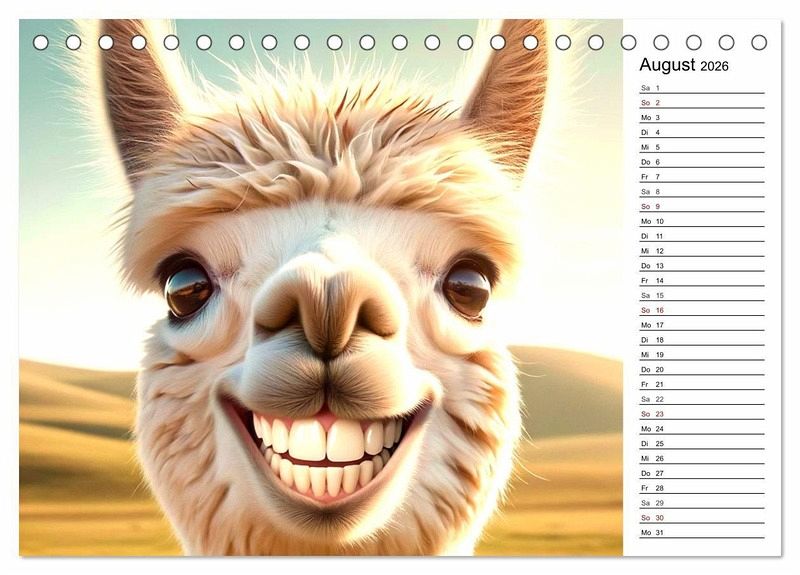
Task: Click the red So 9 date row
Action: pos(701,206)
